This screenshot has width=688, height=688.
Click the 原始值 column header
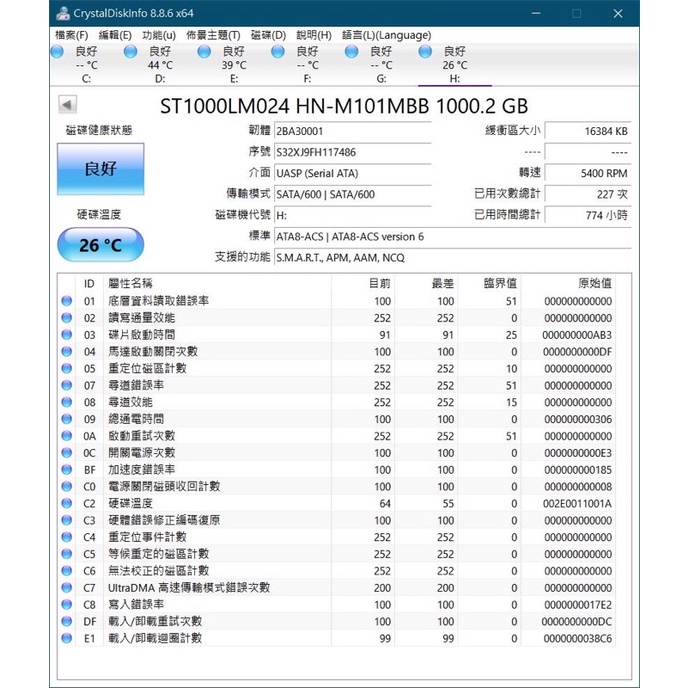[594, 284]
